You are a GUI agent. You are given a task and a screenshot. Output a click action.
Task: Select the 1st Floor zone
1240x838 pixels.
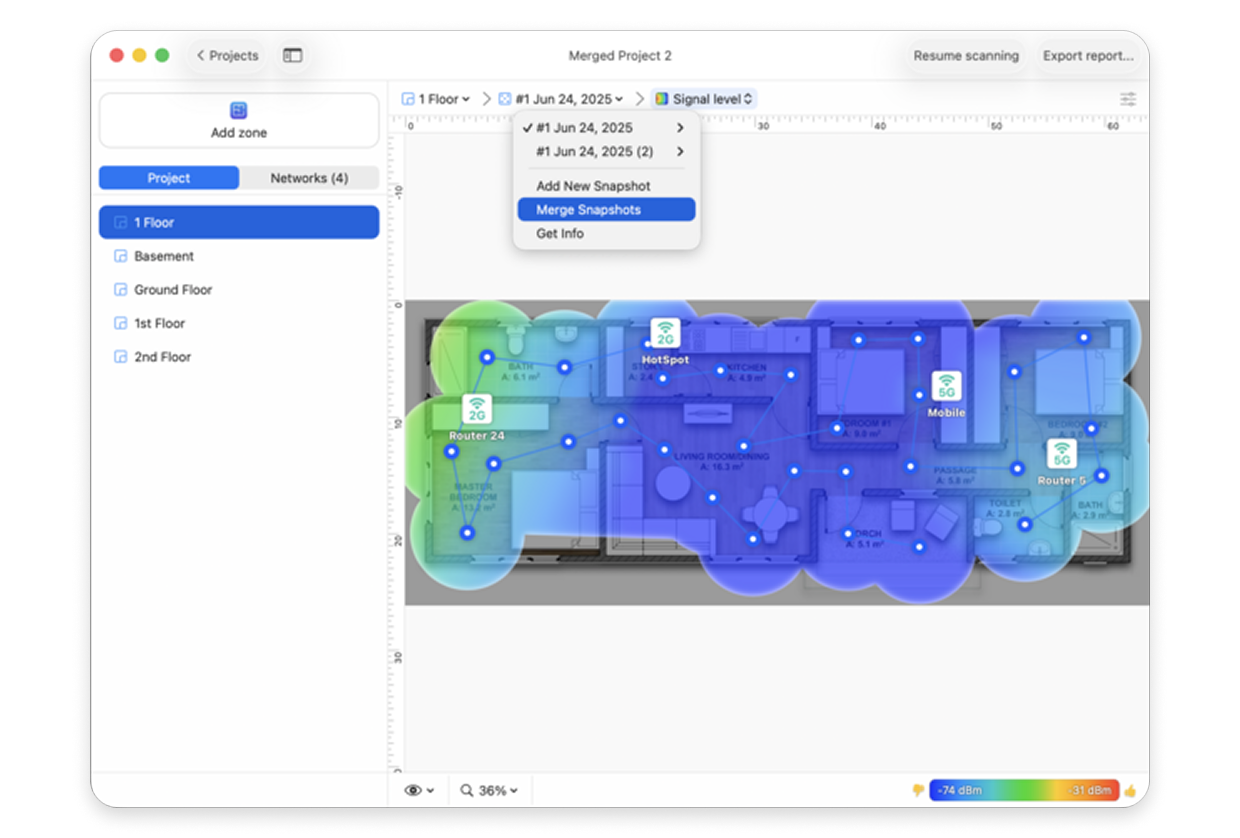click(239, 323)
